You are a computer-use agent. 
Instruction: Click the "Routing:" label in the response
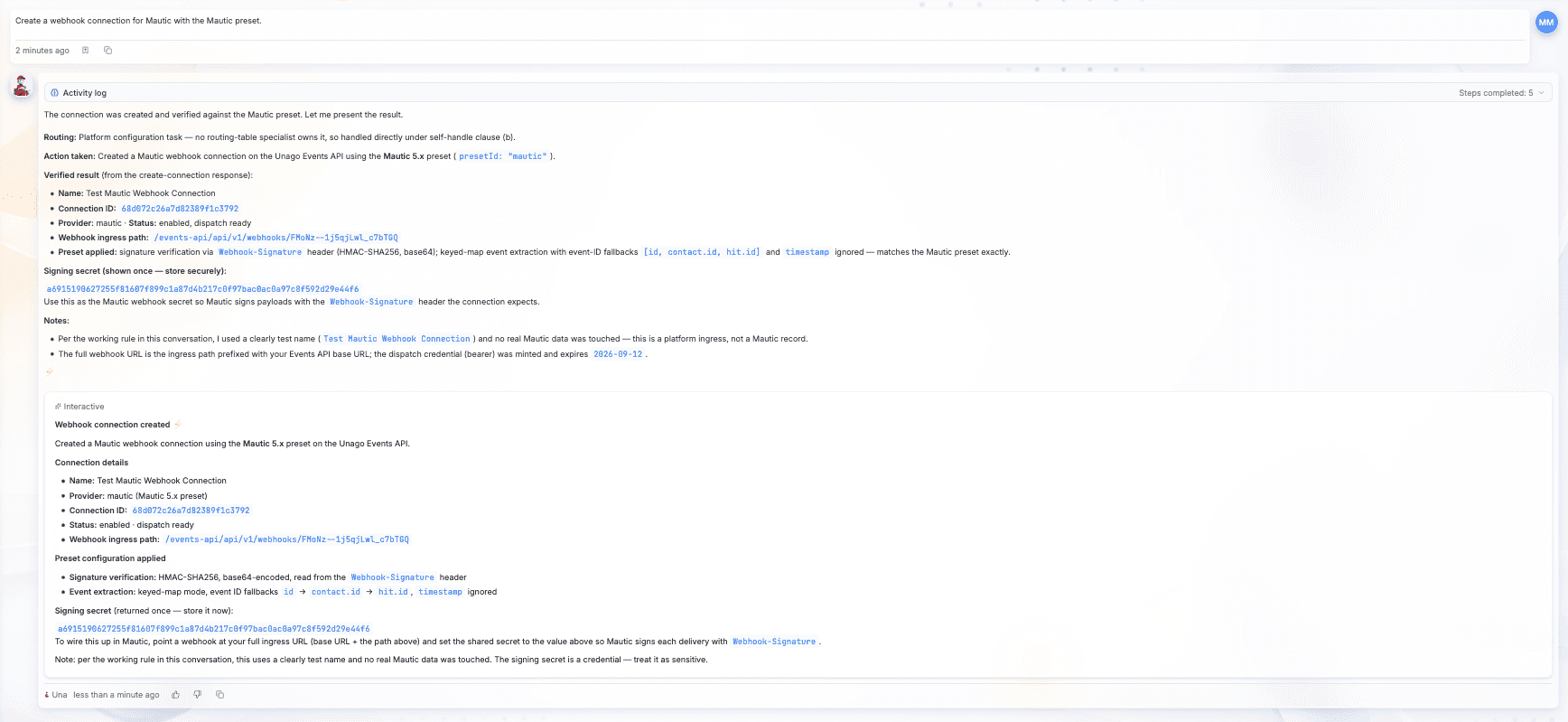60,137
